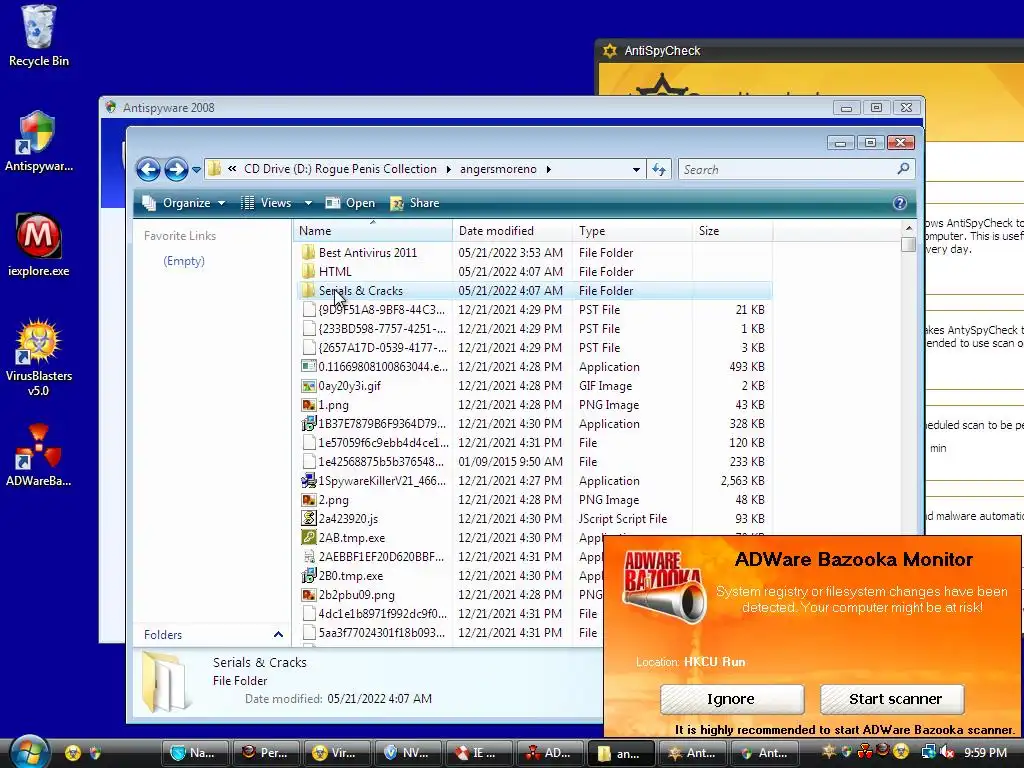This screenshot has height=768, width=1024.
Task: Click the refresh button beside address bar
Action: click(x=659, y=170)
